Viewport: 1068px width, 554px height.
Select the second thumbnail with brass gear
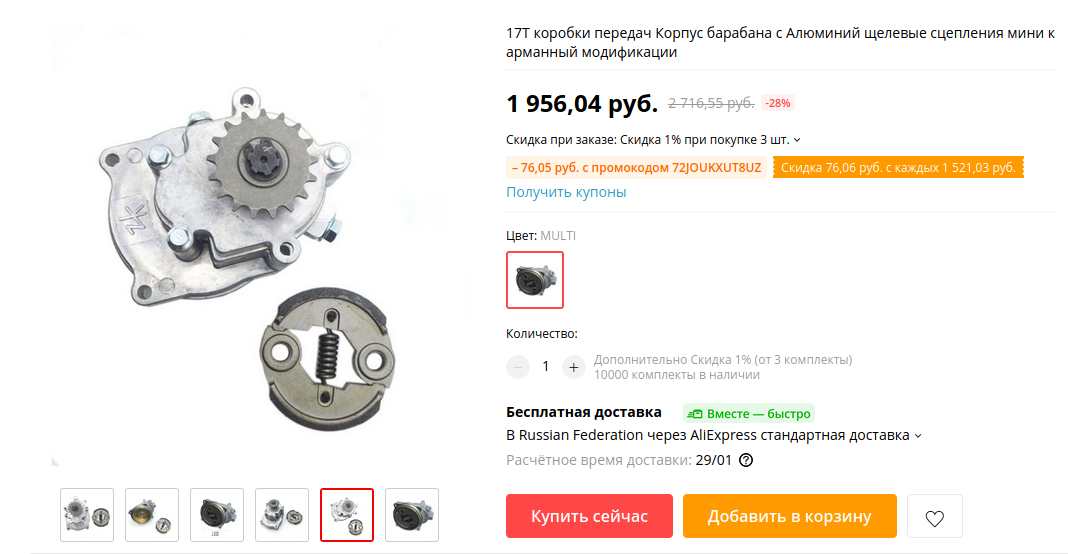point(152,515)
